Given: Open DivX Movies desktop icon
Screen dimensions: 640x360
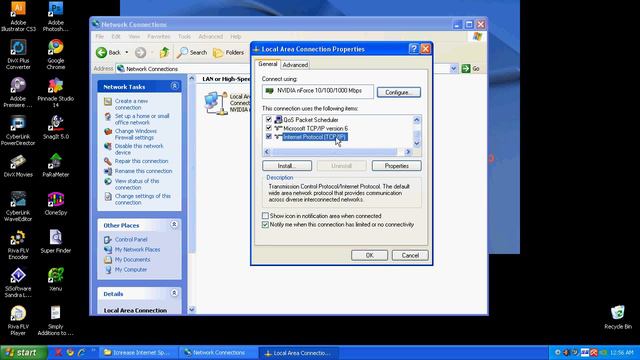Looking at the screenshot, I should pos(18,165).
